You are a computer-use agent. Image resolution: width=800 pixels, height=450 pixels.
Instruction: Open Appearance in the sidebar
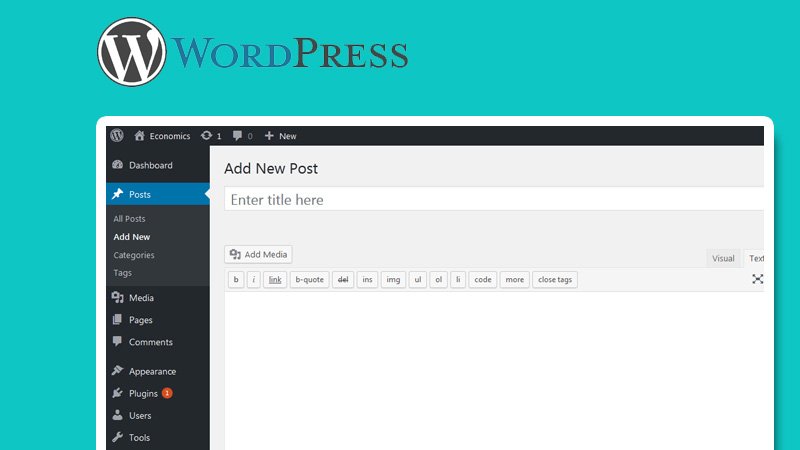(158, 371)
